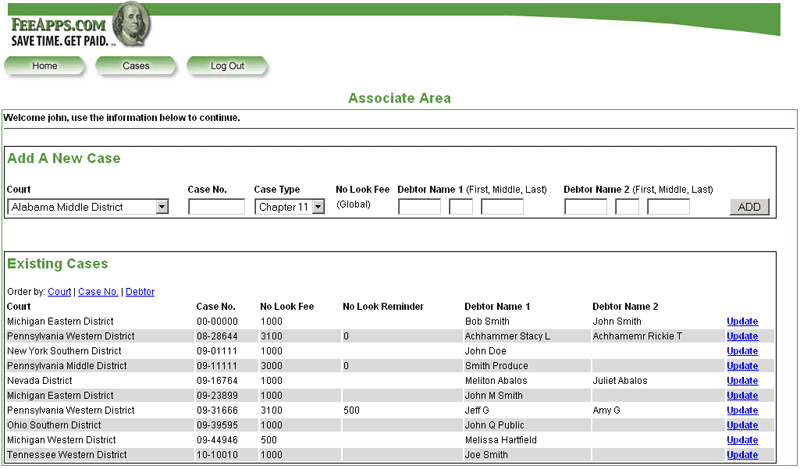Screen dimensions: 800x469
Task: Select case number 09-11111
Action: point(217,365)
